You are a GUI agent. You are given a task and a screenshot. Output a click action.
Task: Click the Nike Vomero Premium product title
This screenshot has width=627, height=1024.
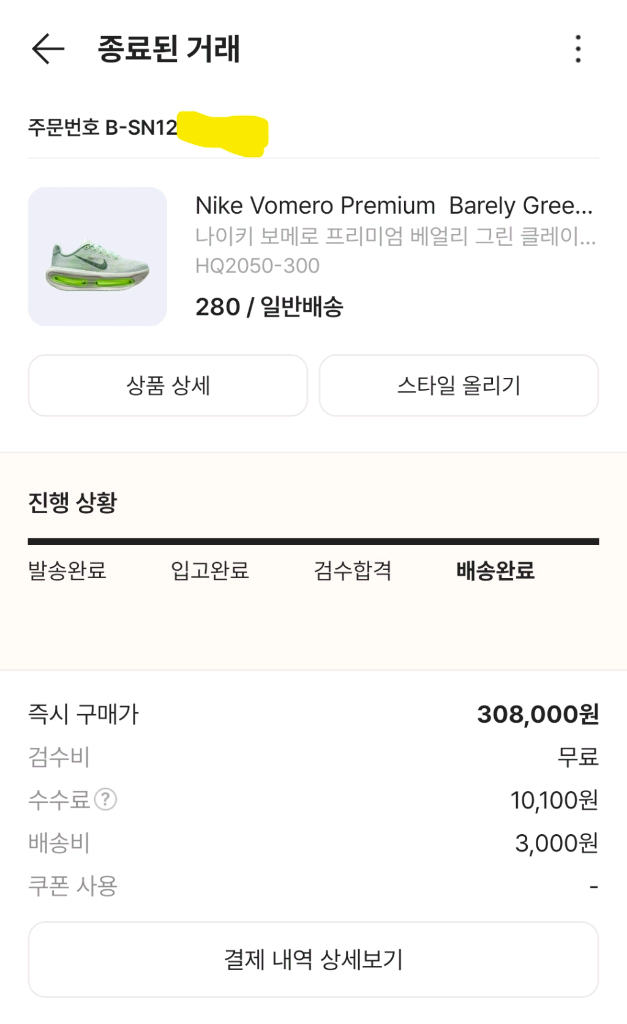tap(395, 206)
